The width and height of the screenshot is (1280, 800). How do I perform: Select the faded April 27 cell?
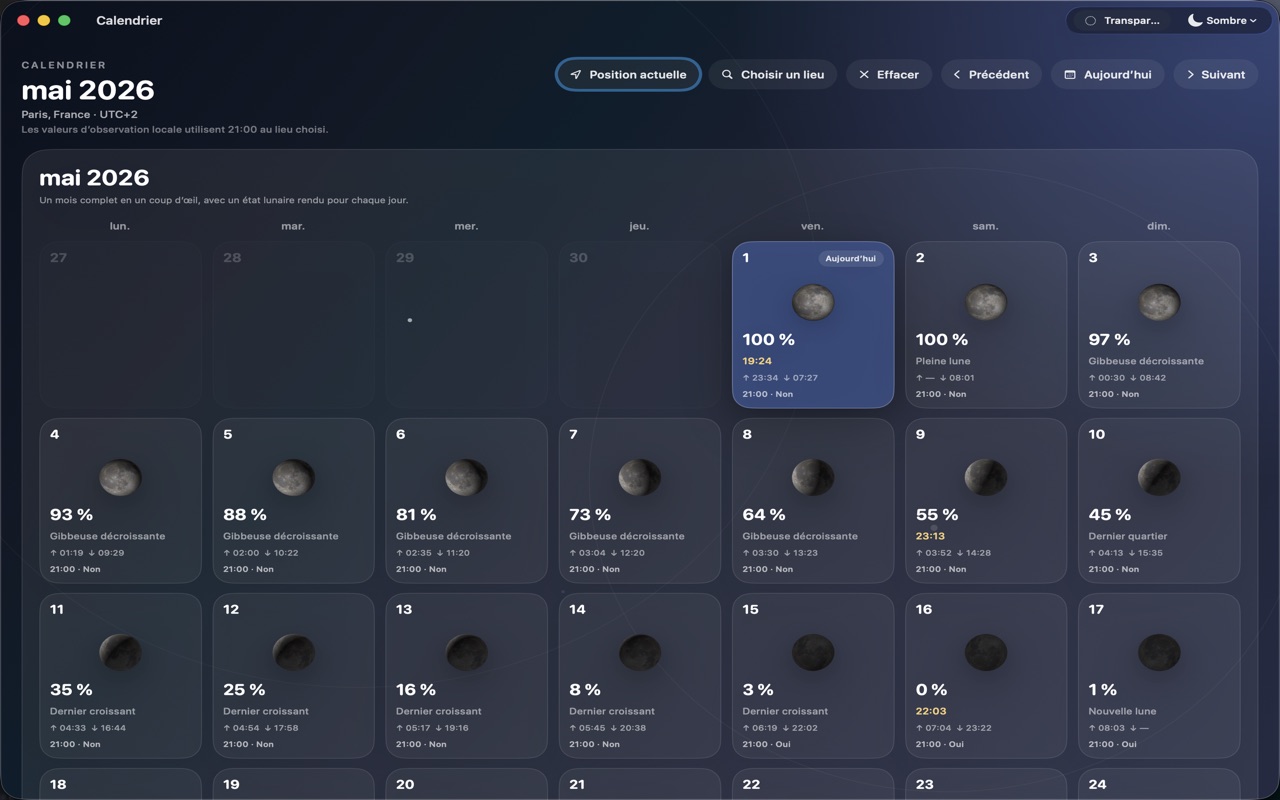click(120, 324)
